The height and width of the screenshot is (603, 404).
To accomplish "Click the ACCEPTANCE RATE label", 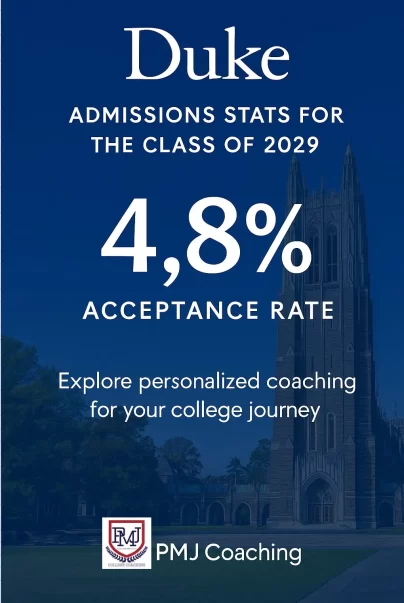I will 208,310.
